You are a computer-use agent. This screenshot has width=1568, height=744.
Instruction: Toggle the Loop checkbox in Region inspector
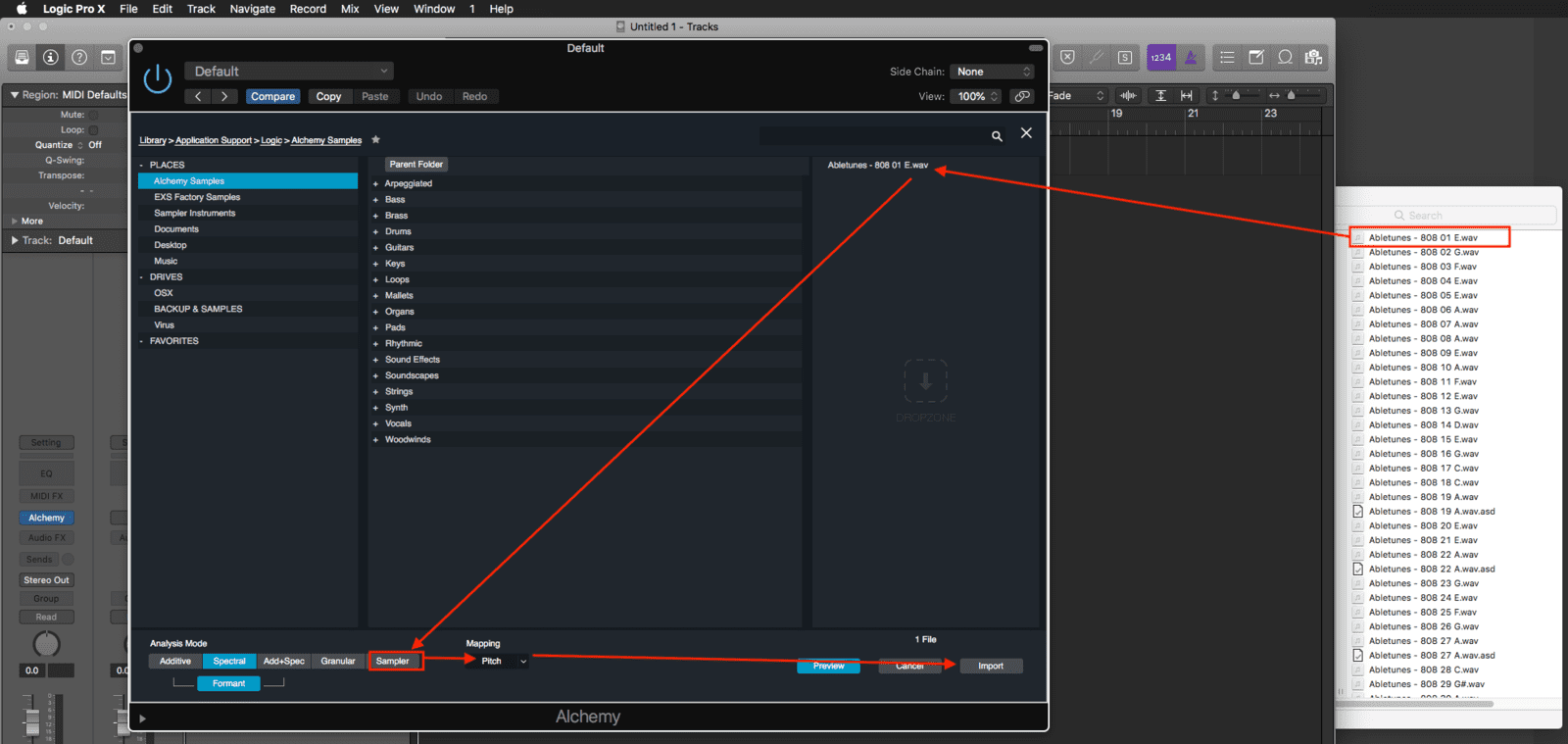(x=94, y=129)
